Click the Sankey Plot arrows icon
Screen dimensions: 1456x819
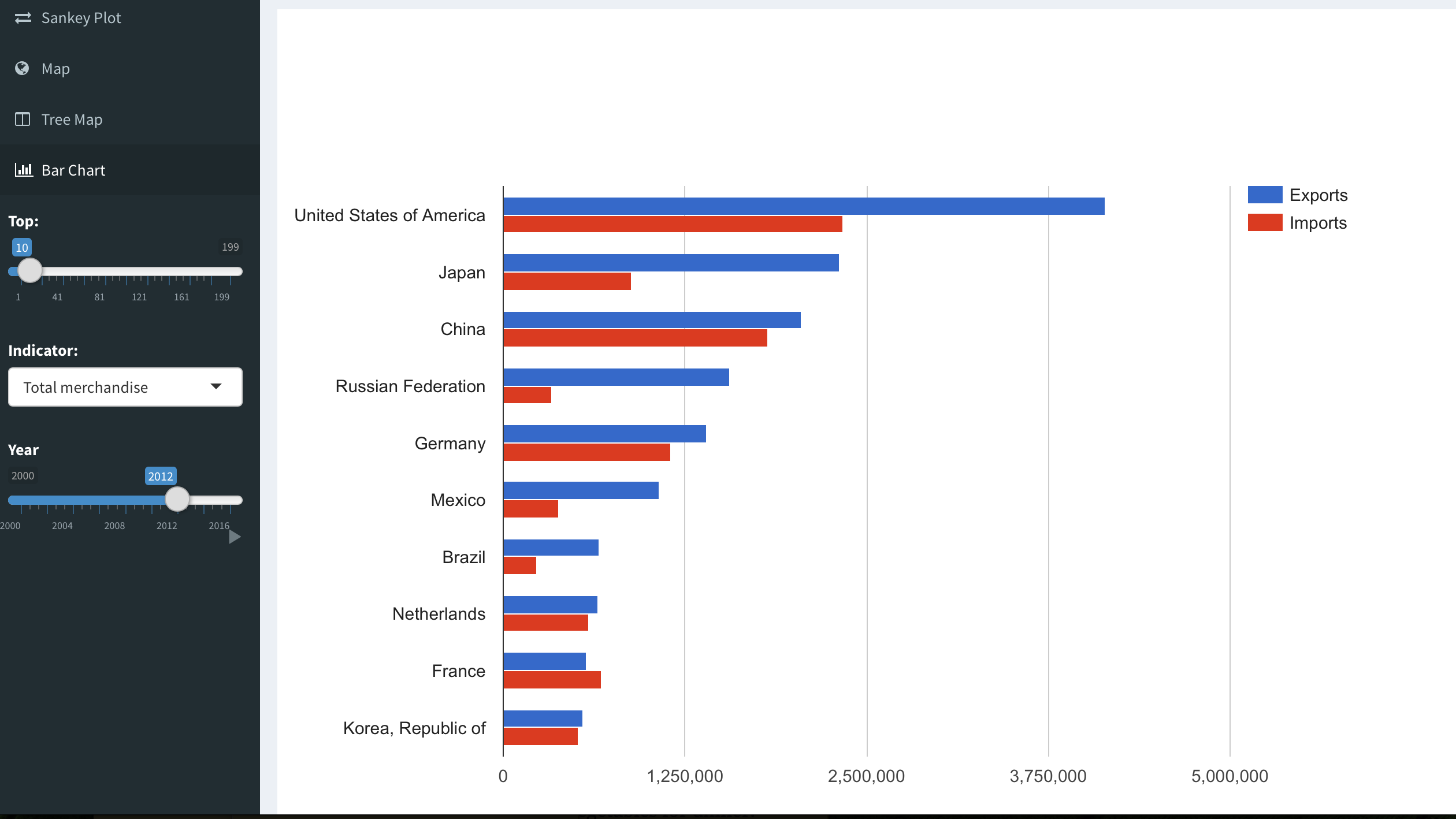point(23,18)
